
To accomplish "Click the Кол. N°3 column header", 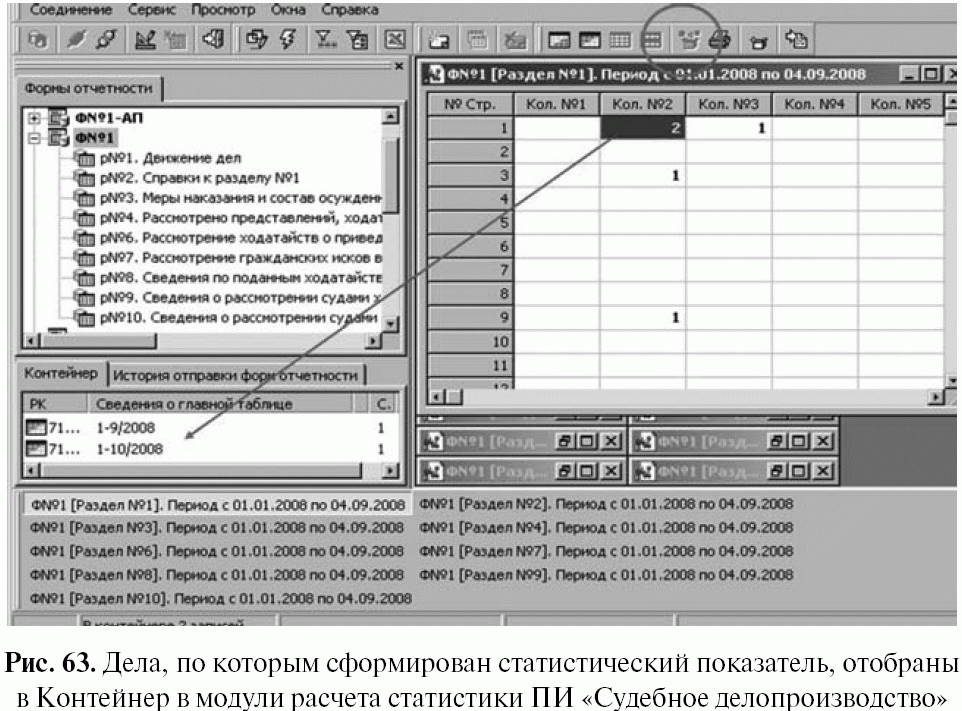I will [728, 104].
